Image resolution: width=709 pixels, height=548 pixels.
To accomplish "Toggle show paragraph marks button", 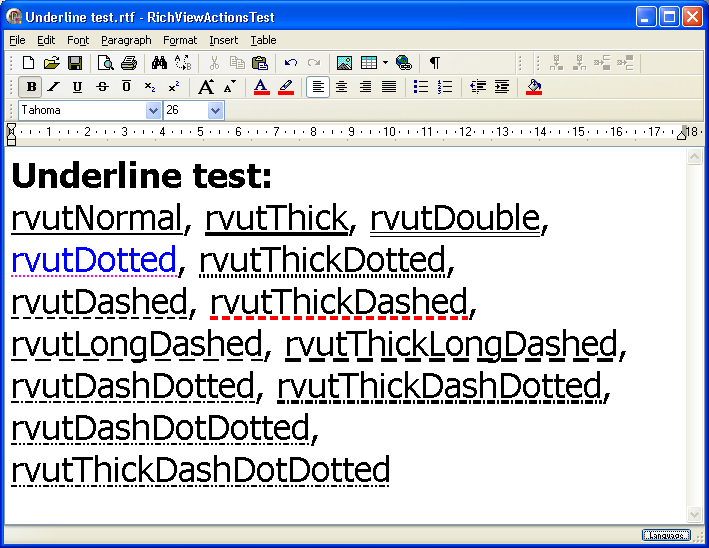I will (434, 63).
